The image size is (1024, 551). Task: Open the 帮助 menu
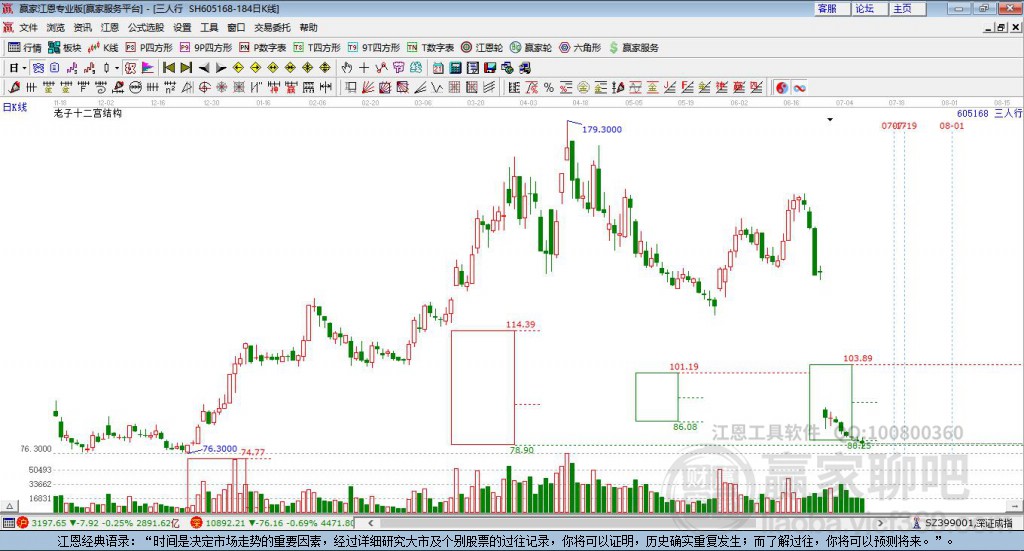point(308,27)
